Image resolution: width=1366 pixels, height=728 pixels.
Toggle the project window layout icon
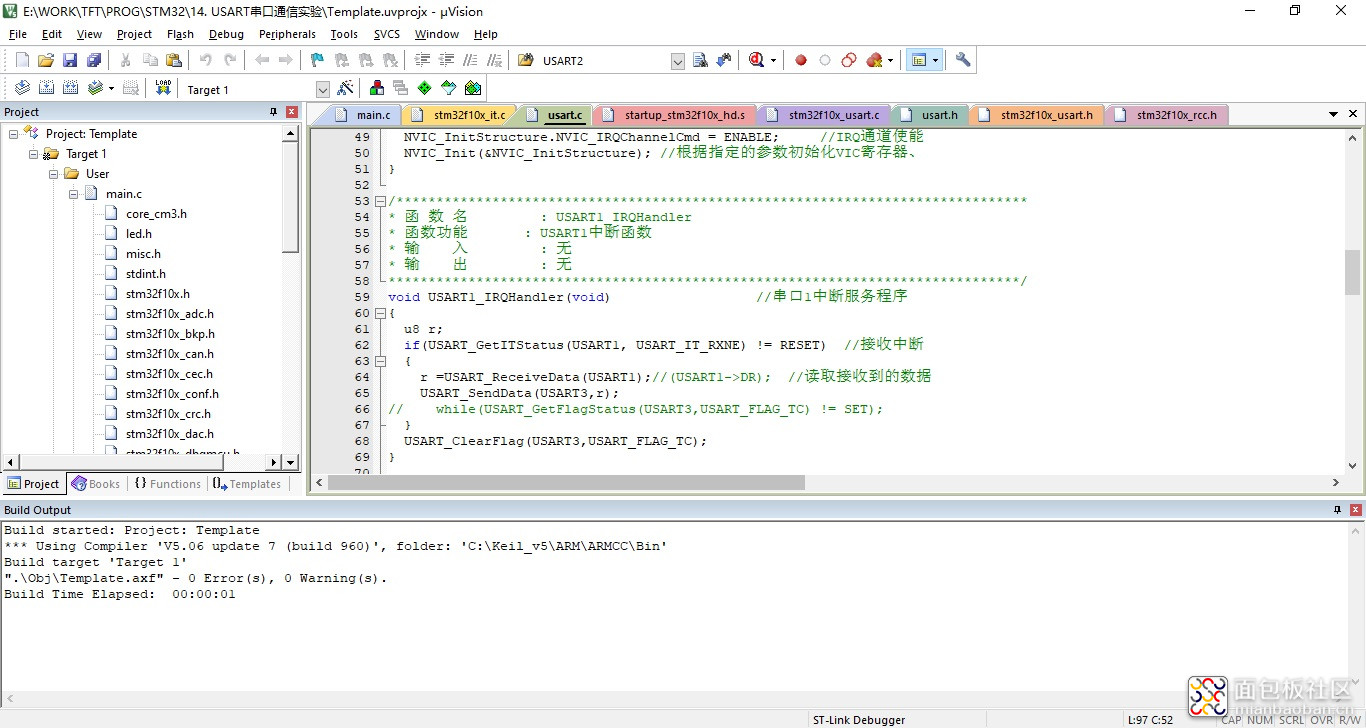coord(919,60)
